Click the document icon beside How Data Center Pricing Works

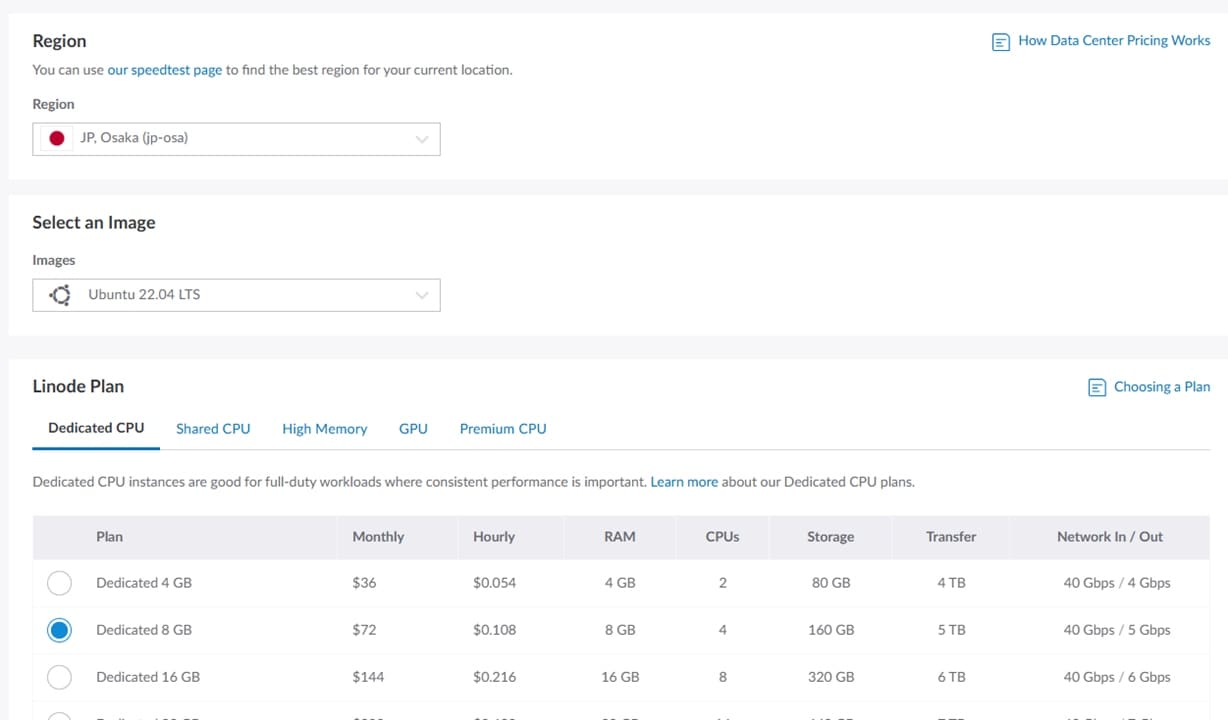(x=1000, y=42)
